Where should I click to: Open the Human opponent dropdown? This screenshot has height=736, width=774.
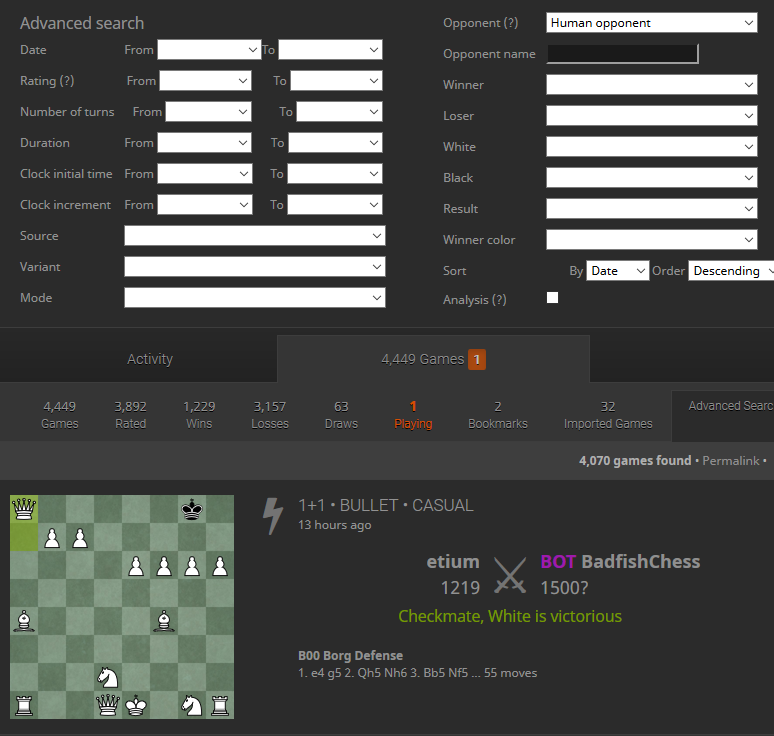pos(652,23)
